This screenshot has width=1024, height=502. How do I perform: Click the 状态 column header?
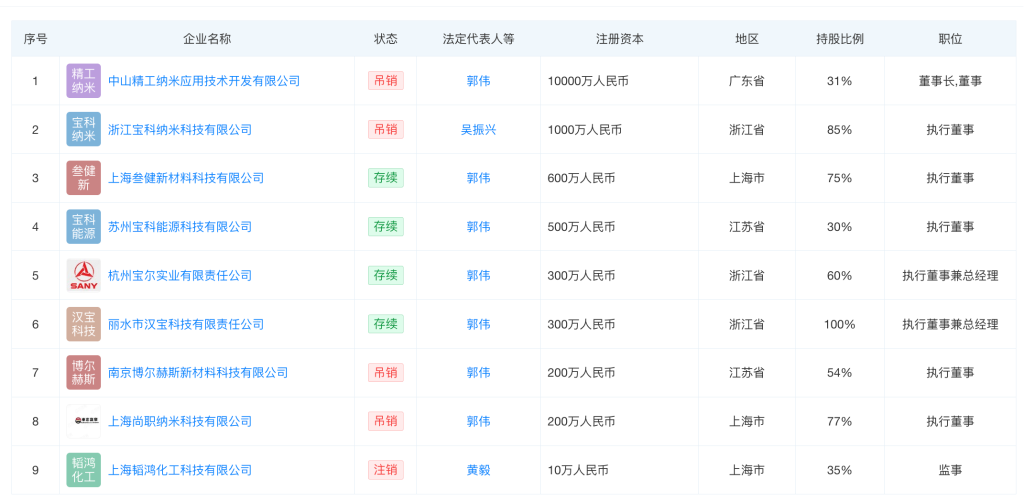385,39
